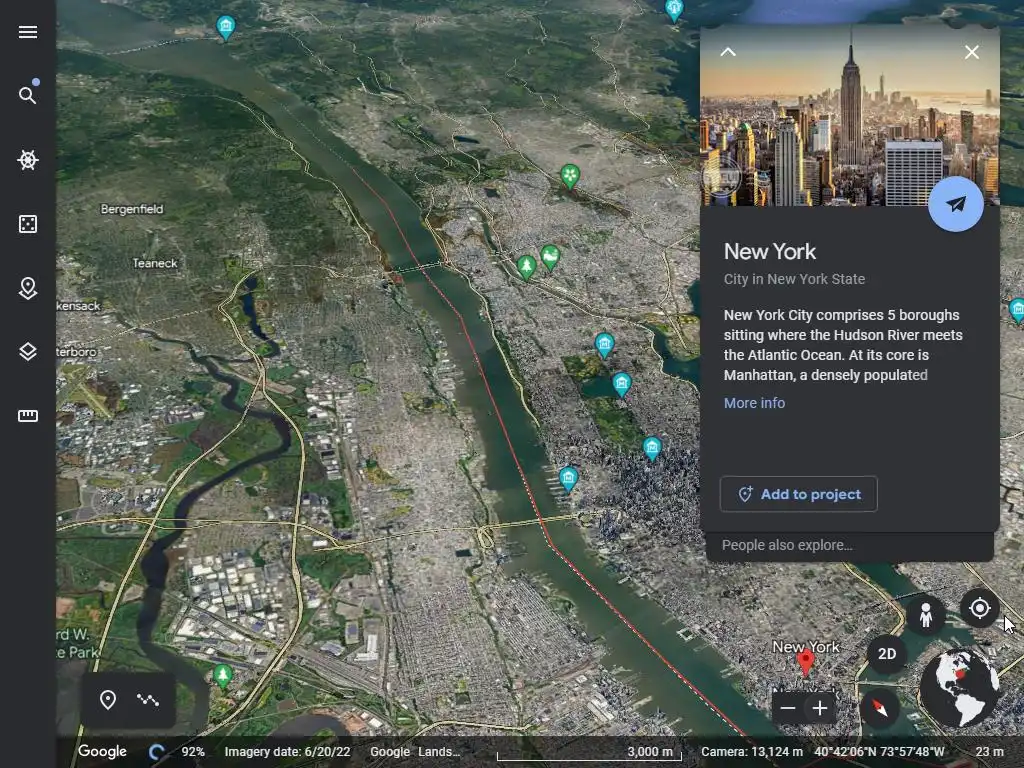Click the red New York placemark pin

(806, 663)
